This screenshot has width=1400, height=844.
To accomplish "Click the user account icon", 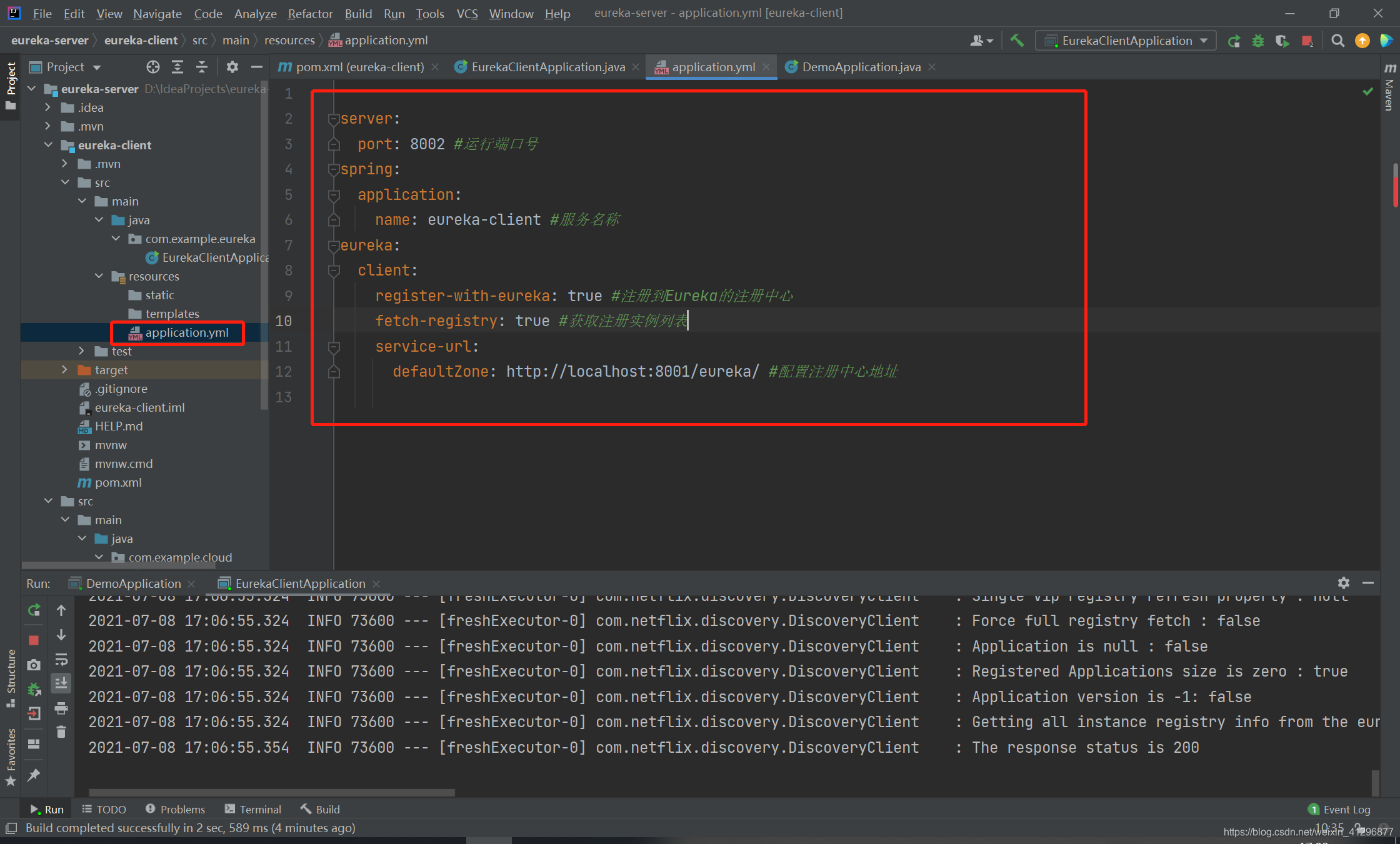I will pyautogui.click(x=981, y=41).
